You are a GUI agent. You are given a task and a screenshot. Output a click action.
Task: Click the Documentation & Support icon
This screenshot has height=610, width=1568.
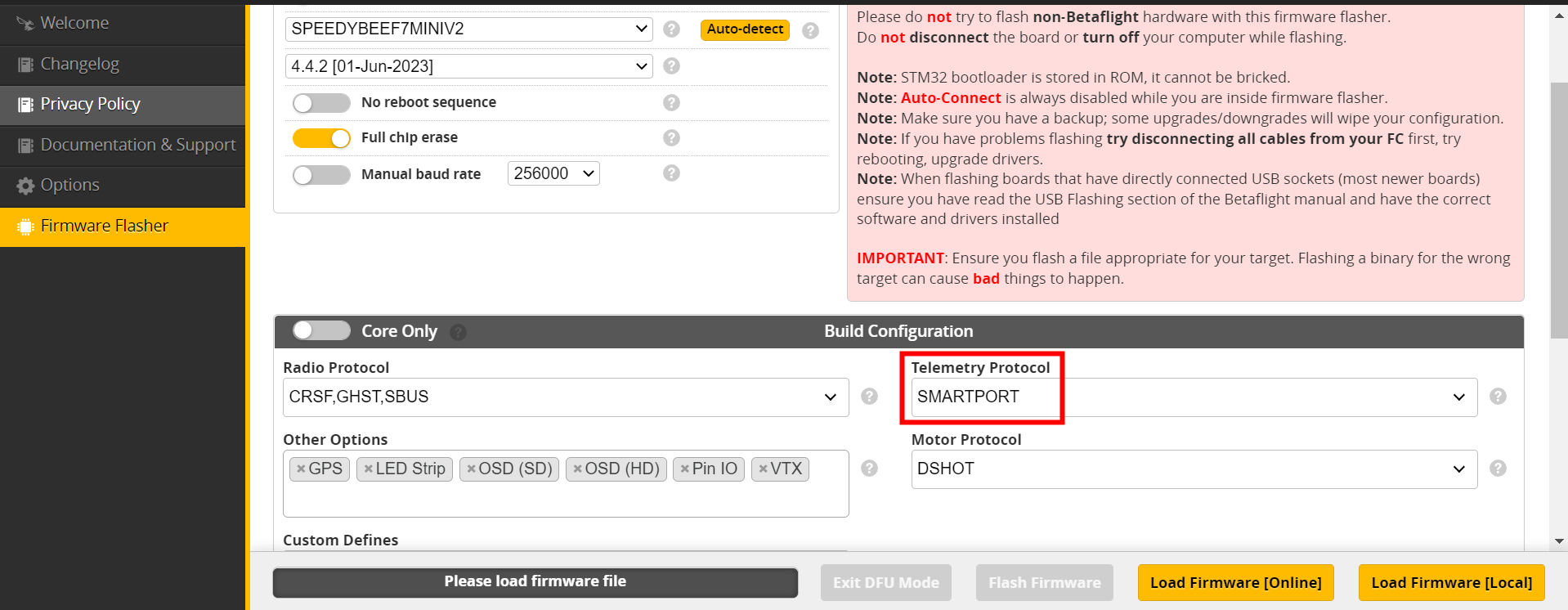[x=25, y=145]
